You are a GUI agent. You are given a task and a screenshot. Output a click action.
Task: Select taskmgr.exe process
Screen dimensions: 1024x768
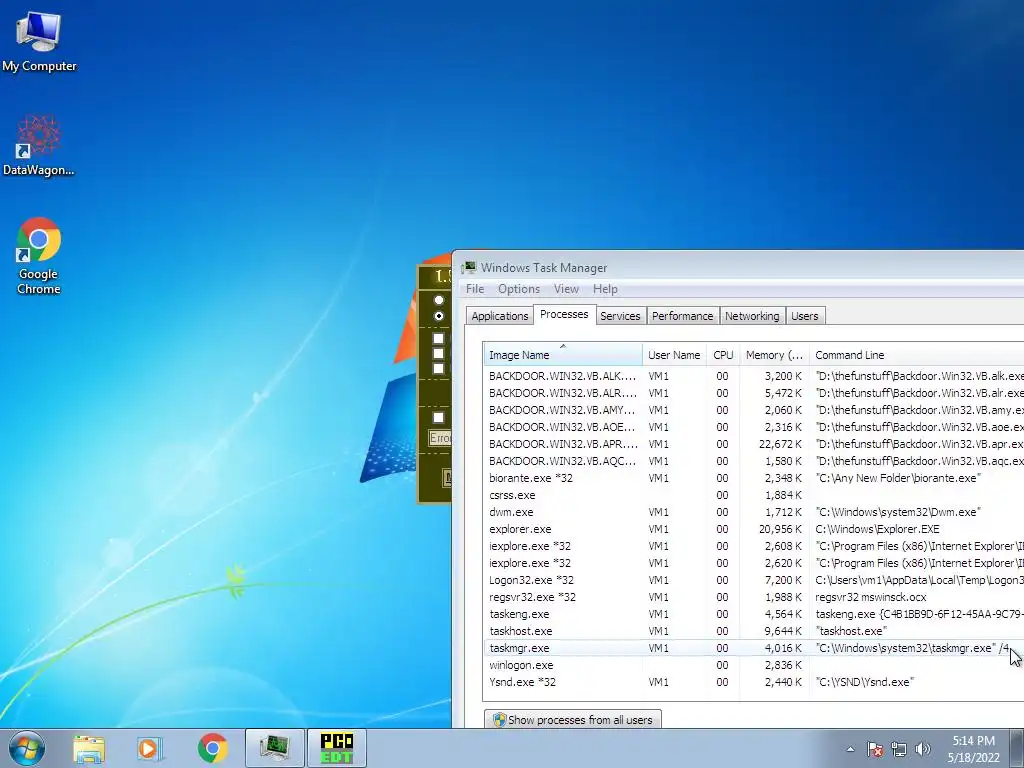(x=754, y=648)
